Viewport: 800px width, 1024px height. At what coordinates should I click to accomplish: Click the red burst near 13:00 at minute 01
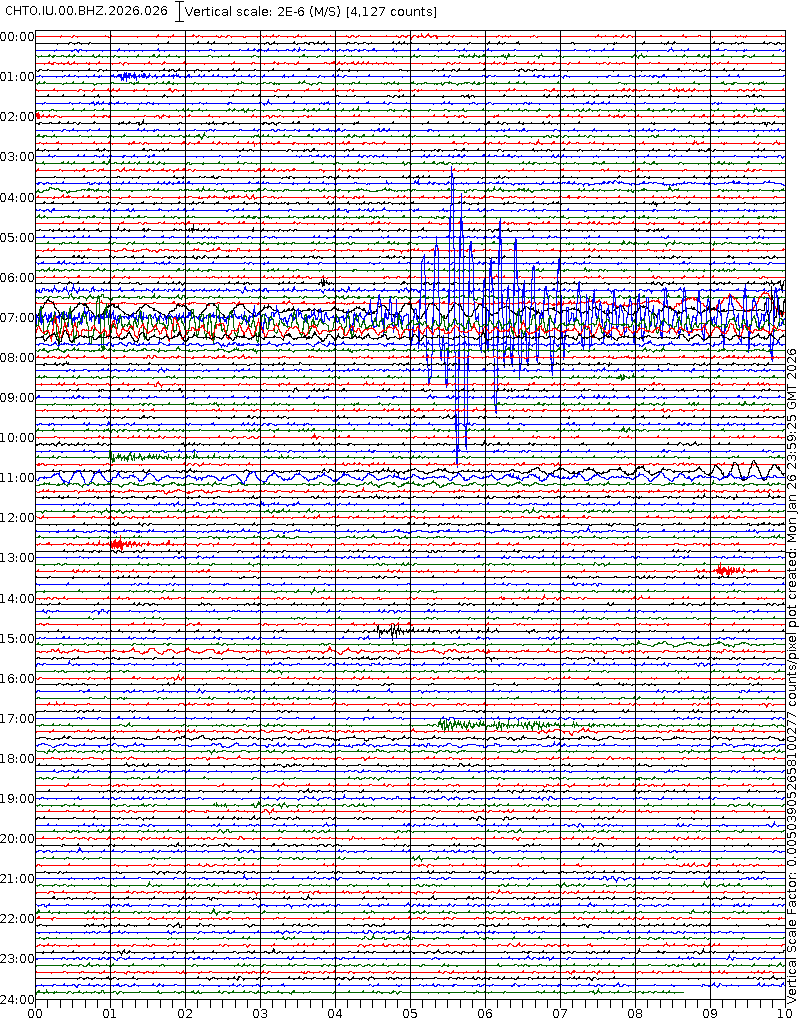coord(118,544)
